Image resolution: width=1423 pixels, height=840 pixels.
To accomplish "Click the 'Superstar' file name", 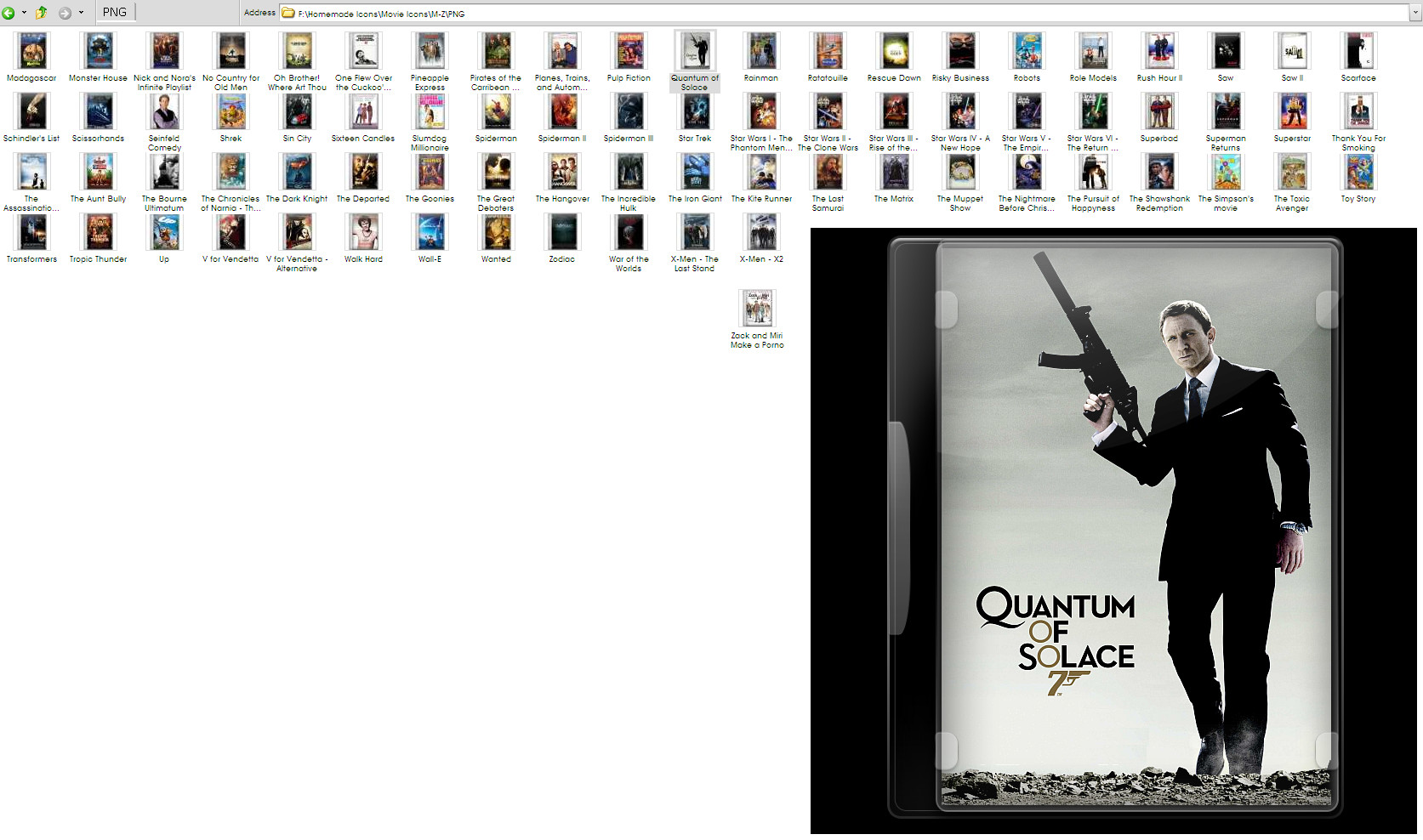I will 1292,139.
